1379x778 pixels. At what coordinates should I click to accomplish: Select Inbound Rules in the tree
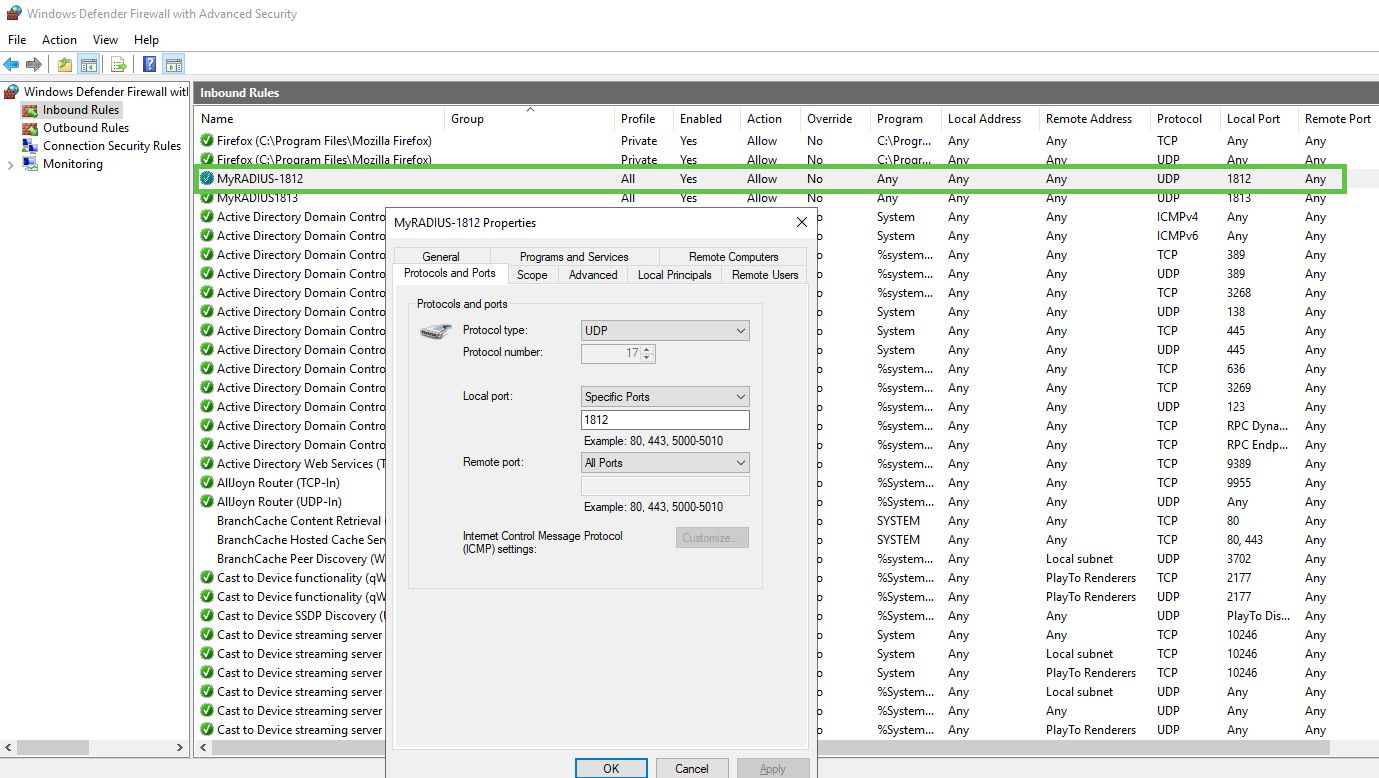click(81, 110)
